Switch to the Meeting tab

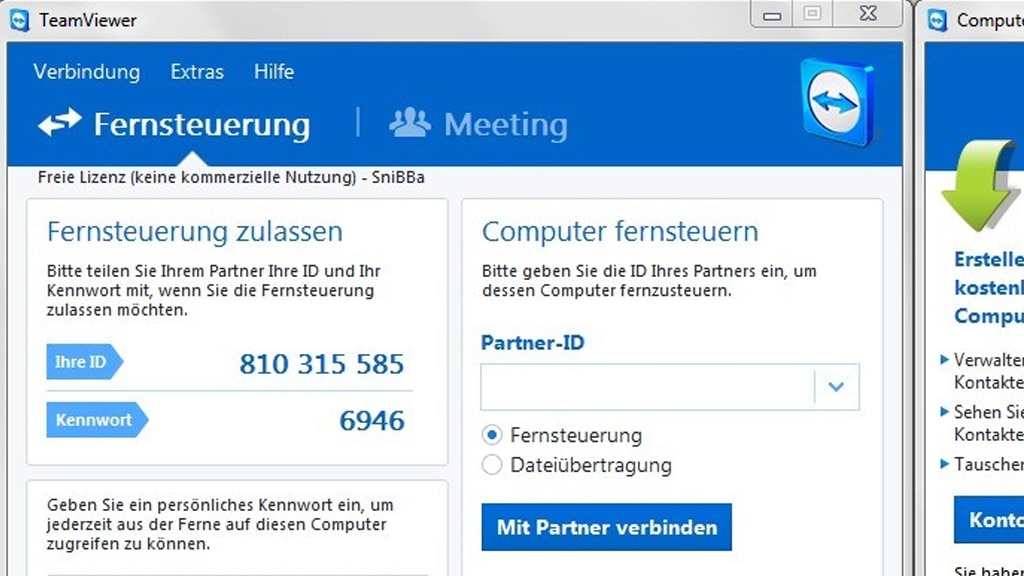(478, 124)
